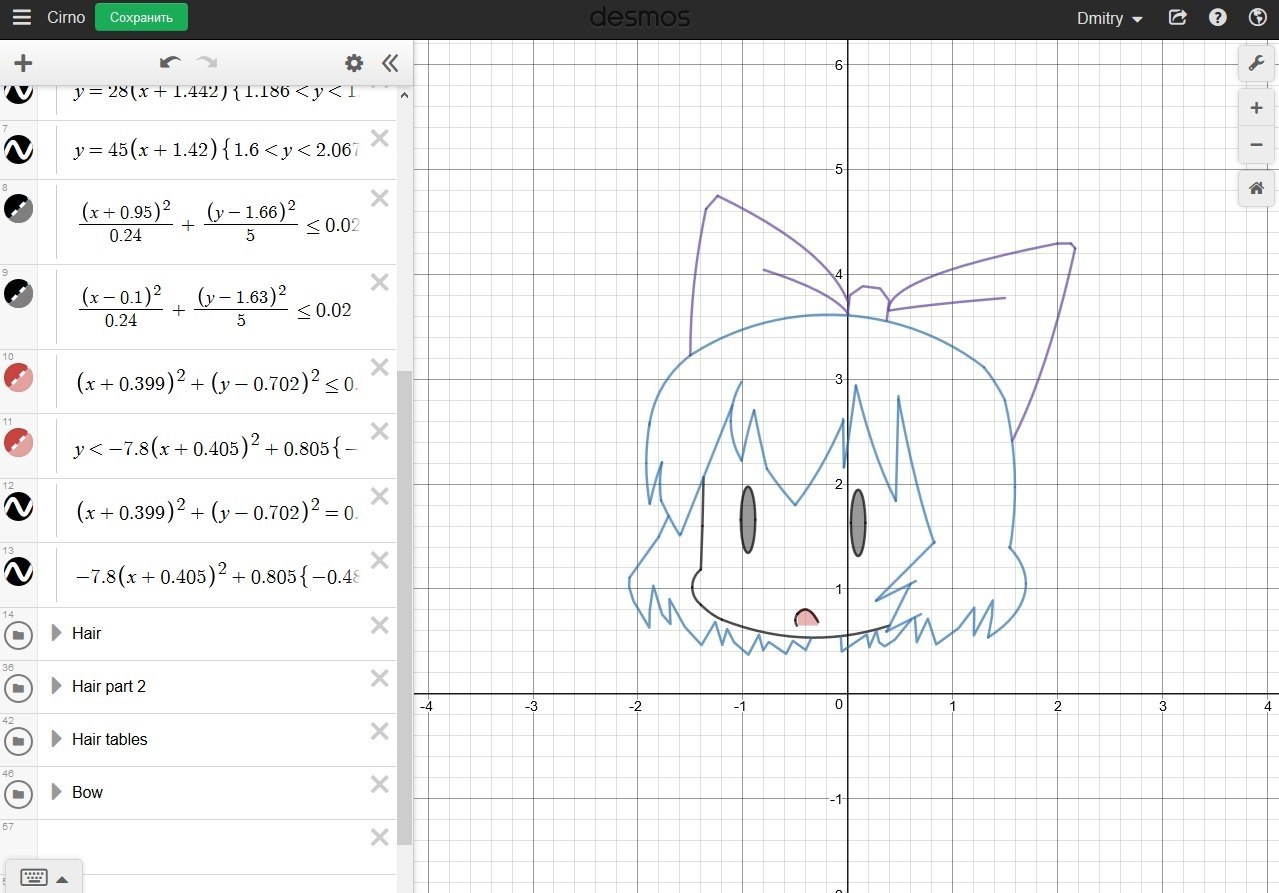This screenshot has width=1279, height=893.
Task: Zoom out on the graph
Action: [x=1256, y=144]
